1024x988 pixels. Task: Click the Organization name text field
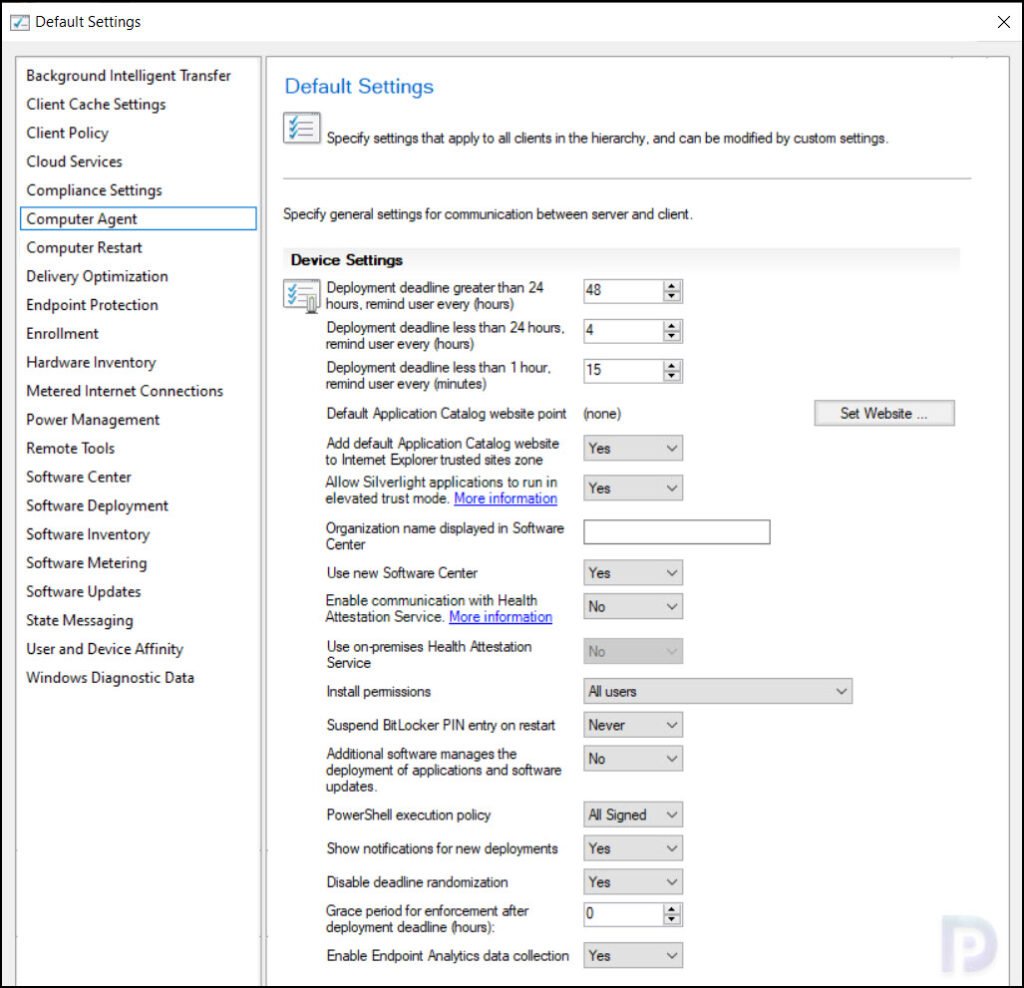pos(677,532)
